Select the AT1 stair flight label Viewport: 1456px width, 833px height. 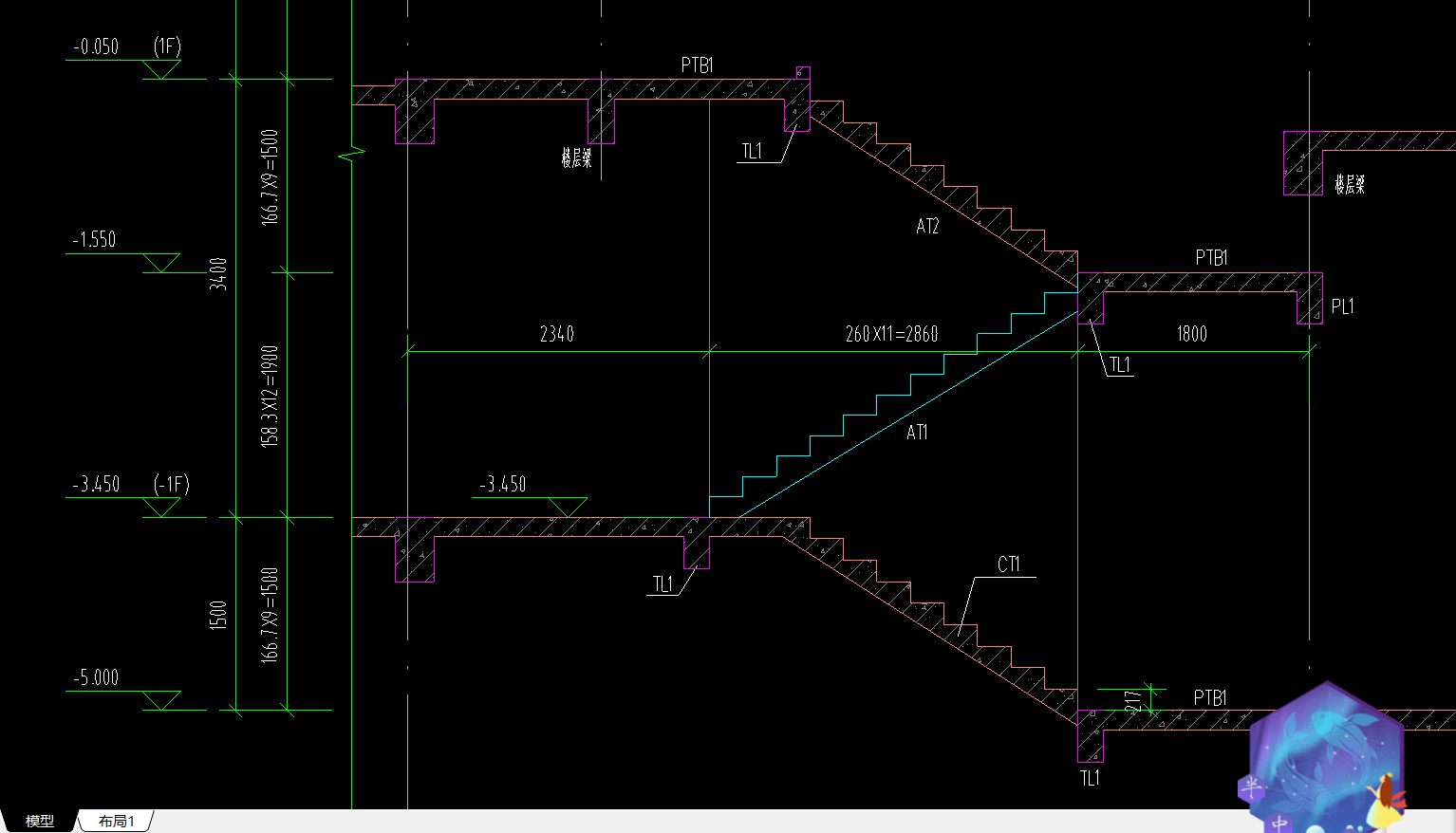917,433
